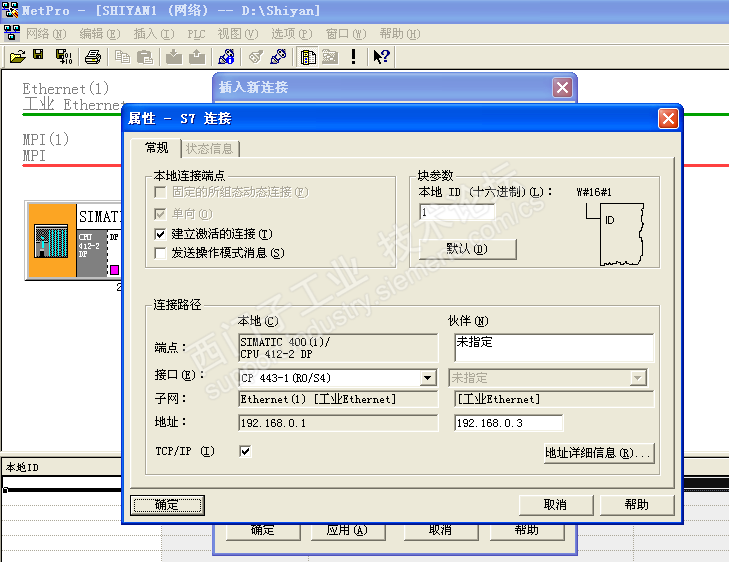This screenshot has height=562, width=729.
Task: Uncheck 建立激活的连接 checkbox
Action: pyautogui.click(x=160, y=234)
